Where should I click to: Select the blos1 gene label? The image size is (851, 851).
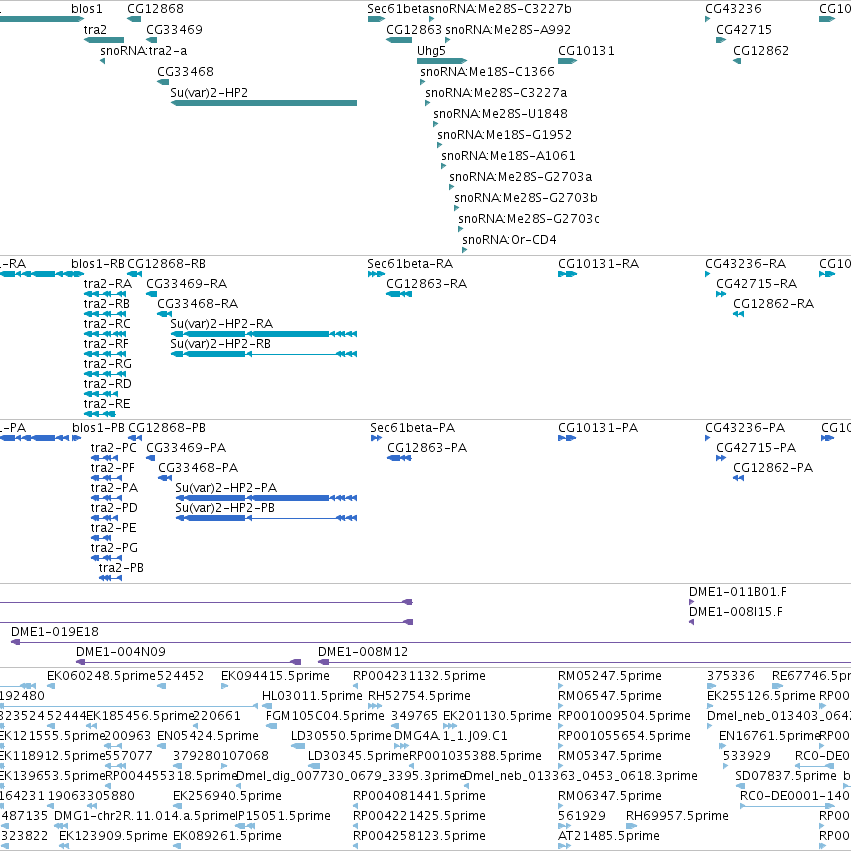click(x=86, y=9)
